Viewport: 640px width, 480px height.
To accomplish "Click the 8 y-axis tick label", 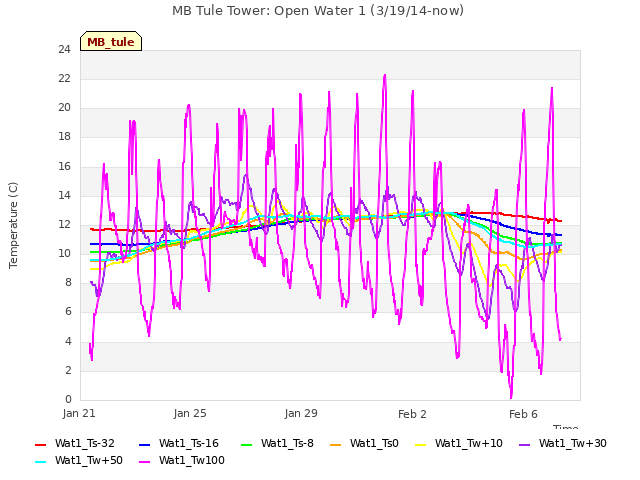I will coord(68,282).
